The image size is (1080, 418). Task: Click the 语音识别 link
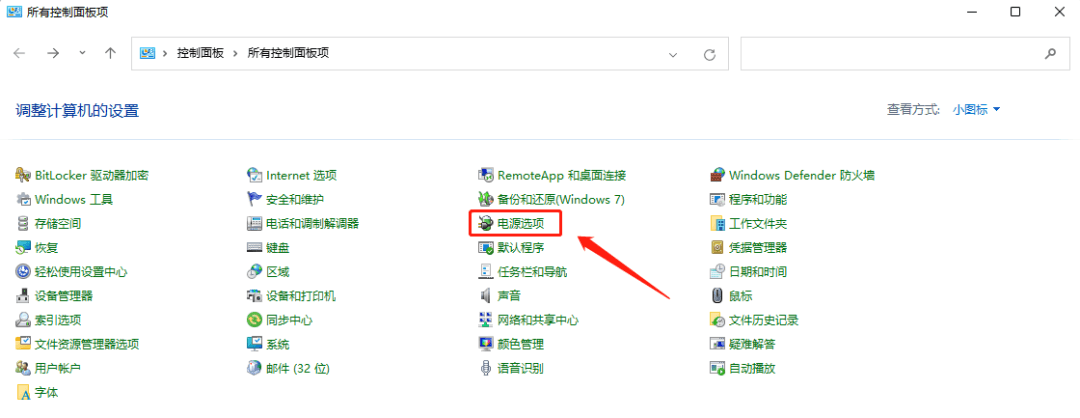521,368
